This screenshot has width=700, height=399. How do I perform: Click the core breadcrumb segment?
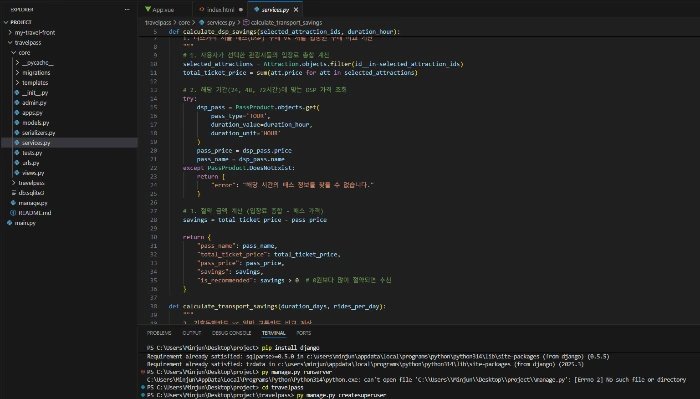[x=184, y=22]
